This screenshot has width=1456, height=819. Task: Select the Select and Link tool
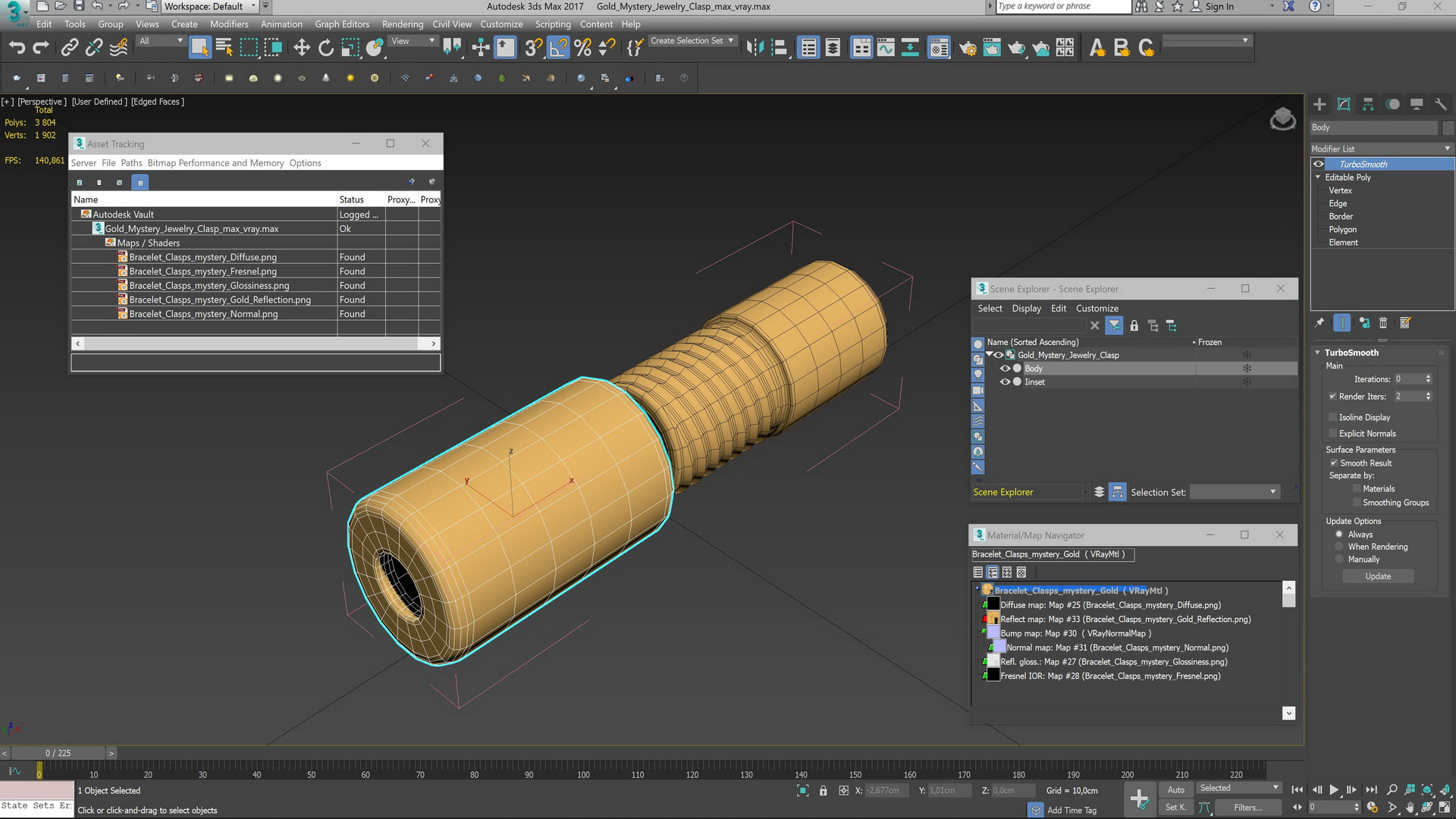(69, 48)
